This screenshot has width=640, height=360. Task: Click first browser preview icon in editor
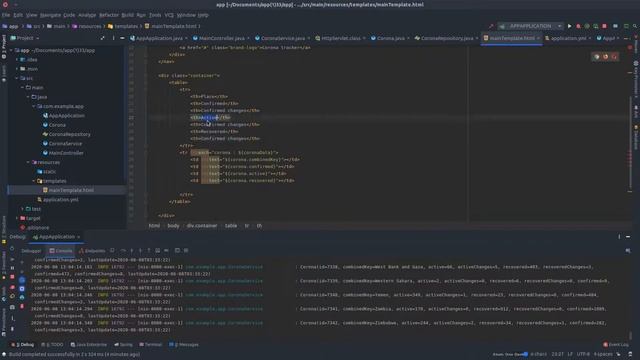[597, 57]
